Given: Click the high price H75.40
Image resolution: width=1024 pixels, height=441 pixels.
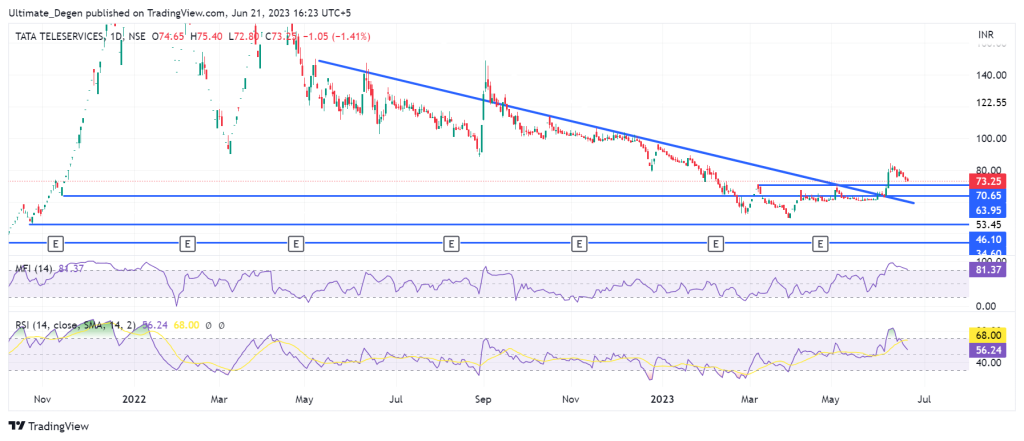Looking at the screenshot, I should coord(204,37).
